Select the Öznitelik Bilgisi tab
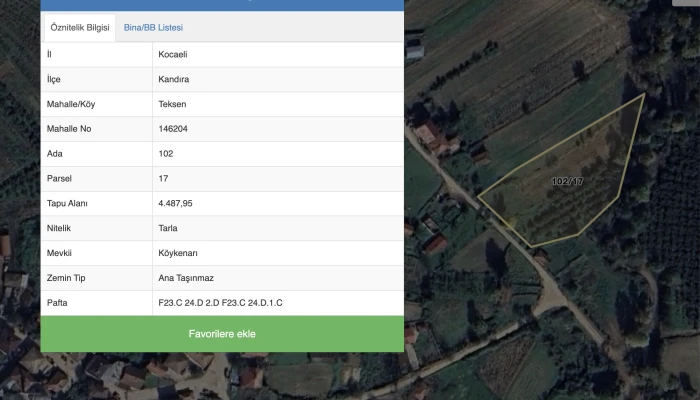The image size is (700, 400). pyautogui.click(x=80, y=28)
